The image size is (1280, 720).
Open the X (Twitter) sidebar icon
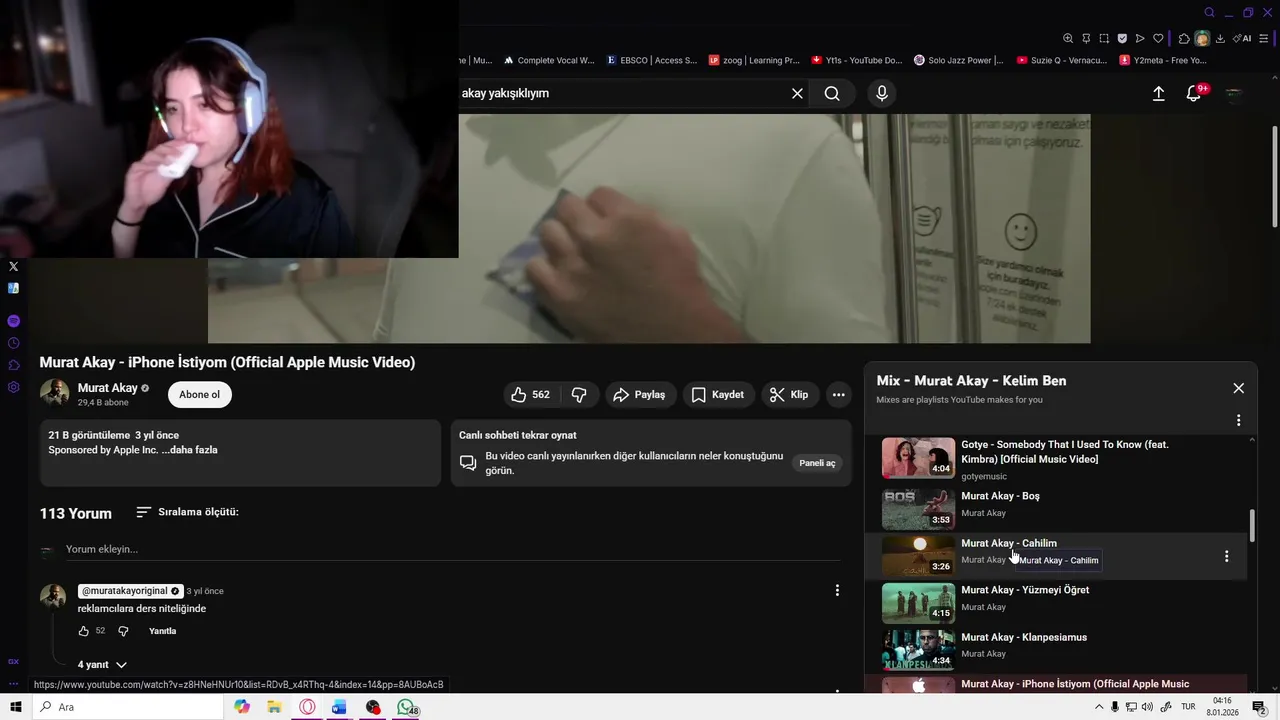13,266
